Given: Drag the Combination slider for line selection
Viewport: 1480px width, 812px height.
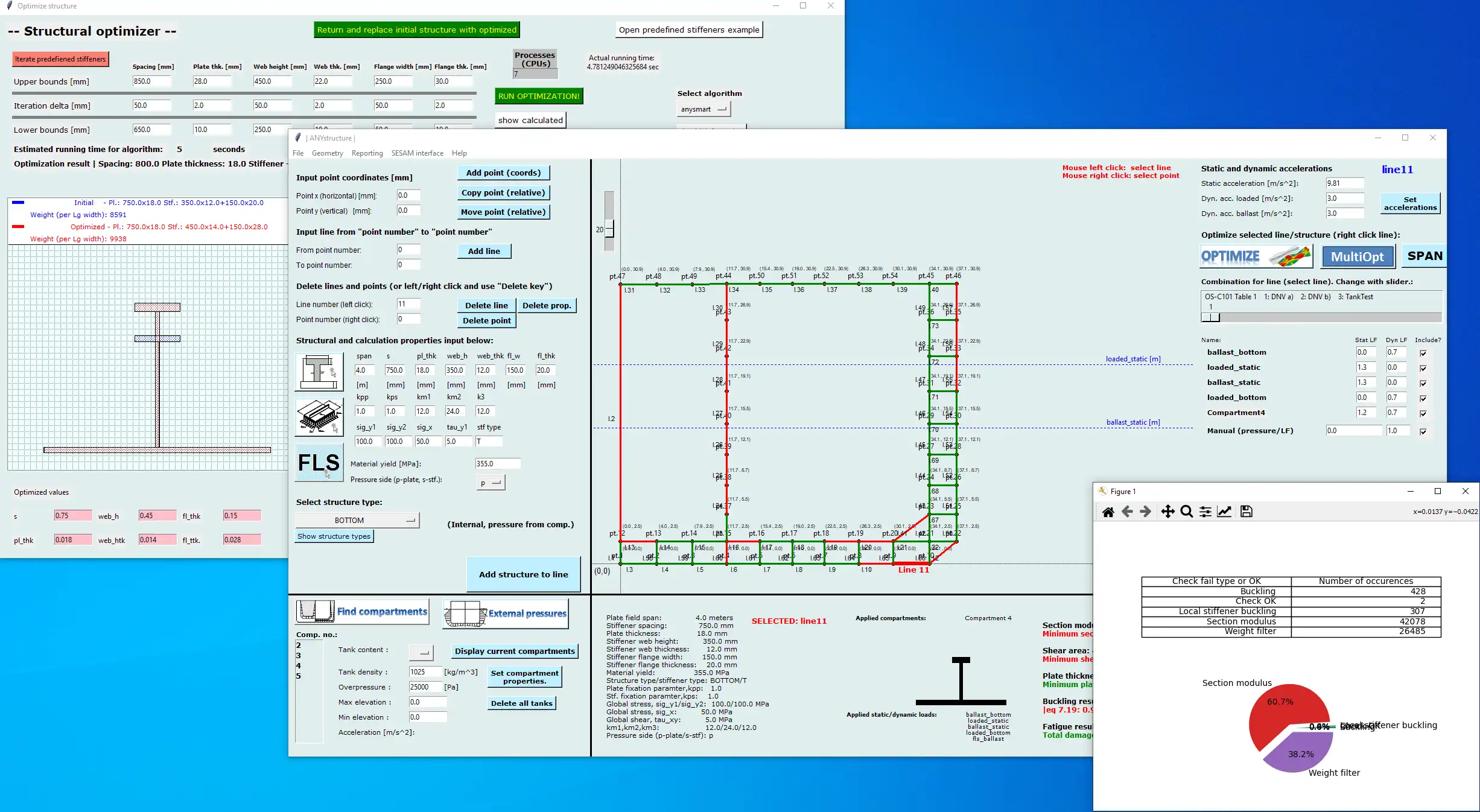Looking at the screenshot, I should (x=1210, y=319).
